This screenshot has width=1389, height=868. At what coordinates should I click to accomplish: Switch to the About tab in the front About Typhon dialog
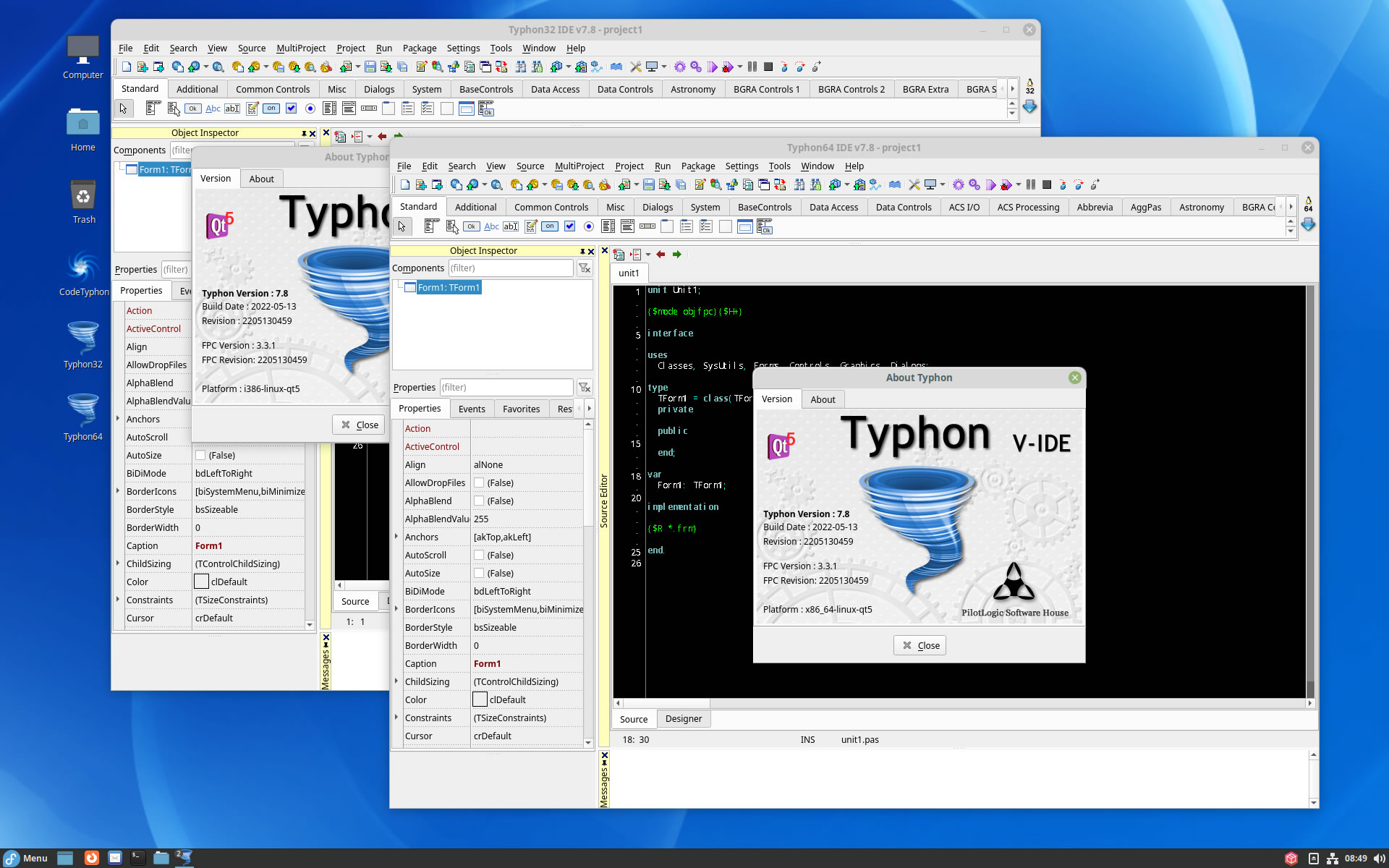click(823, 400)
